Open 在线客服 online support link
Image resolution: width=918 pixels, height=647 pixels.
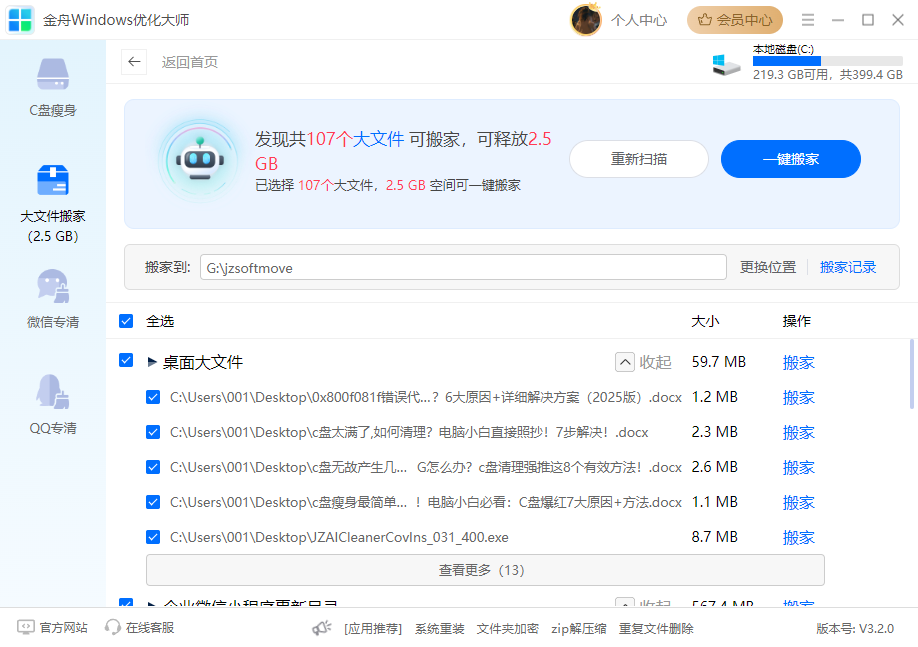pos(150,628)
